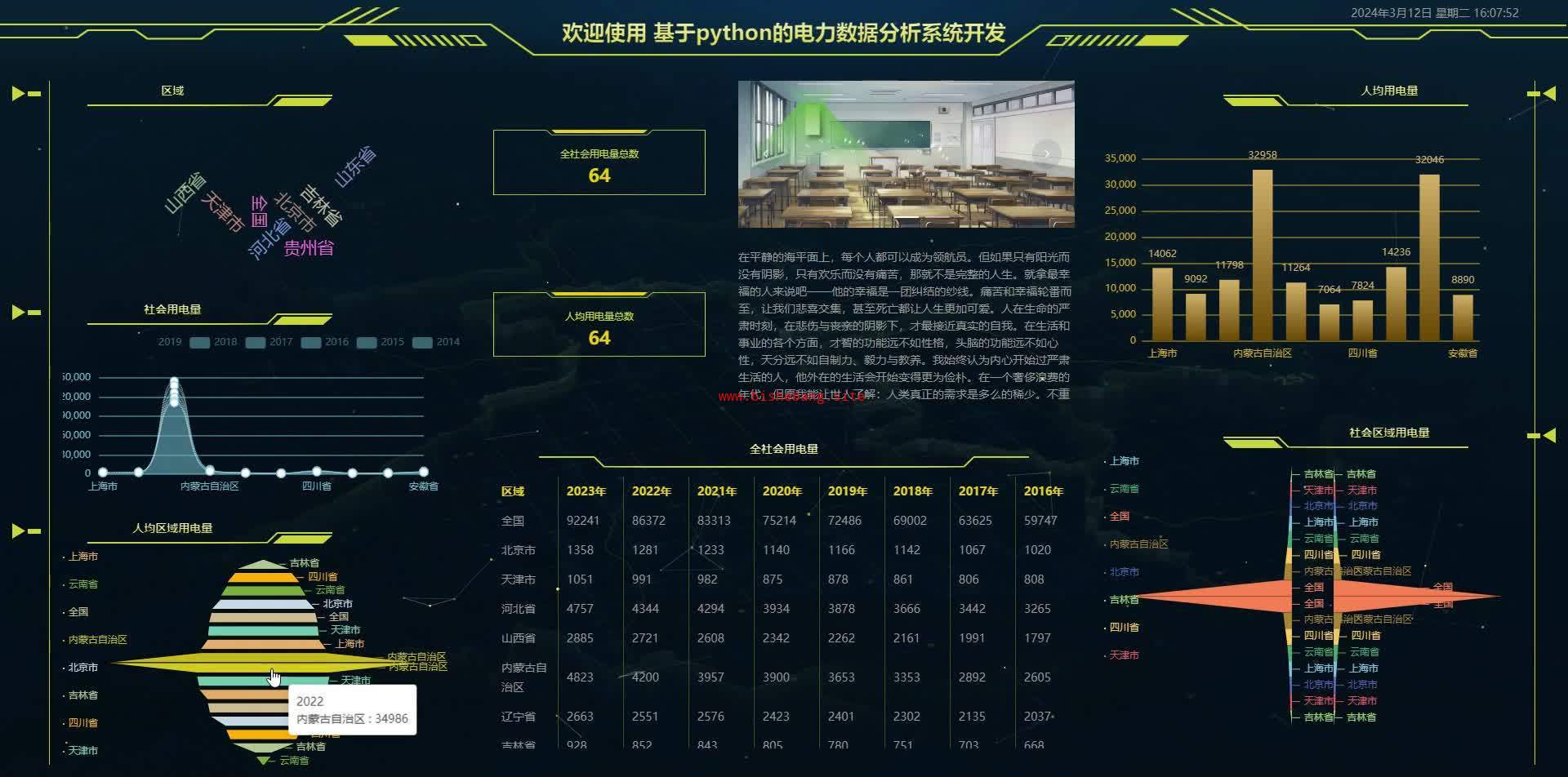Toggle 四川省 in the 社会区域用电量 legend
Screen dimensions: 1568x777
click(x=1122, y=628)
